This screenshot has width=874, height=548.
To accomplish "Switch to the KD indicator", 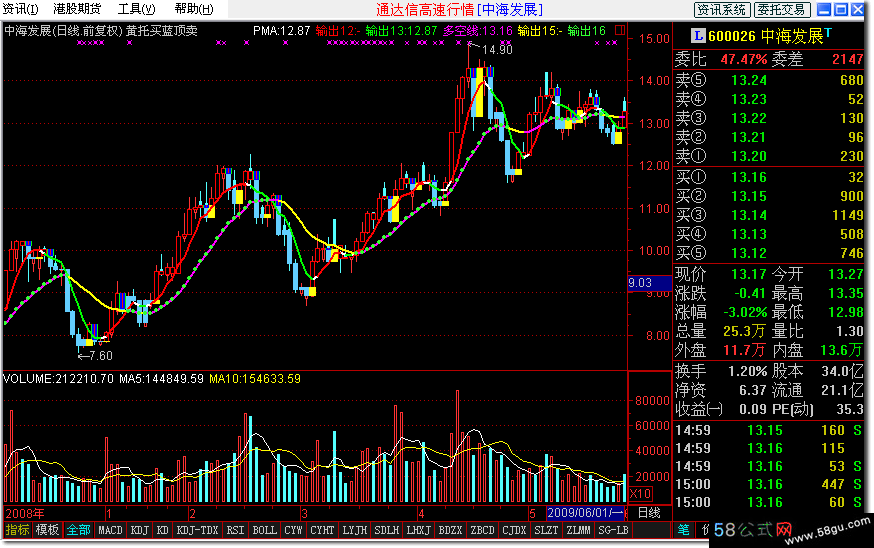I will coord(162,530).
